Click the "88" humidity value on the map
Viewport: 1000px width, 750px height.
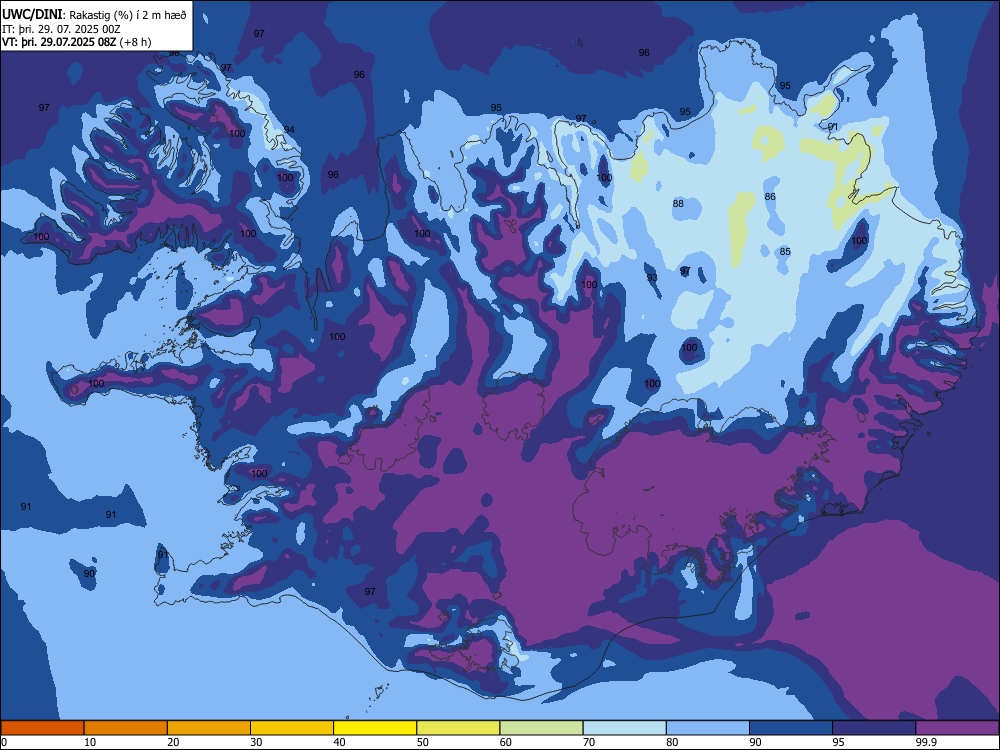(x=678, y=203)
